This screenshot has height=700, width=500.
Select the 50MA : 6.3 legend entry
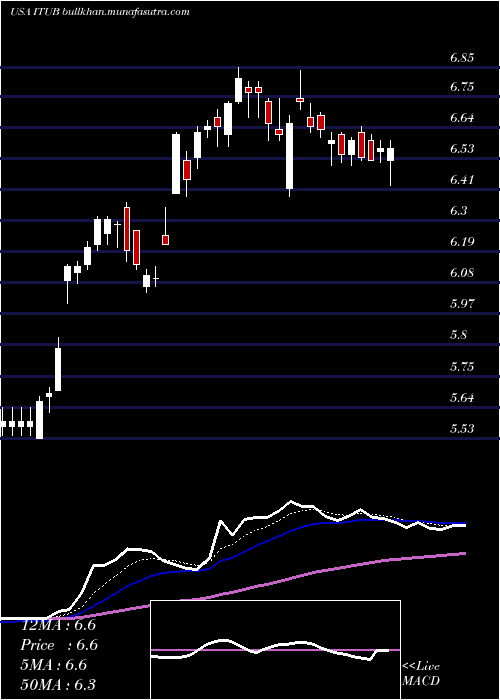58,684
